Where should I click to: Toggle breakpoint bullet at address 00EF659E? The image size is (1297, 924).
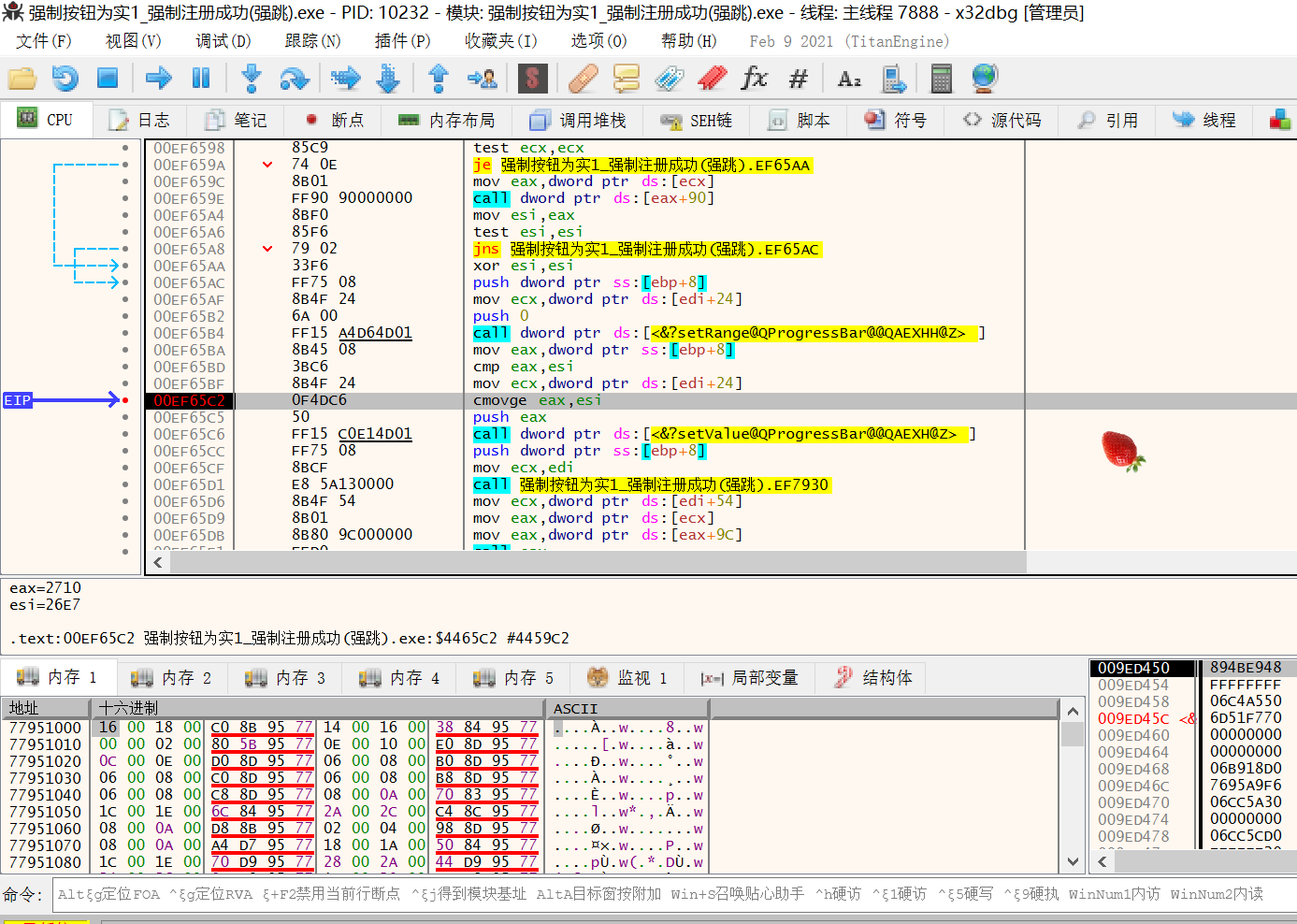[x=125, y=198]
